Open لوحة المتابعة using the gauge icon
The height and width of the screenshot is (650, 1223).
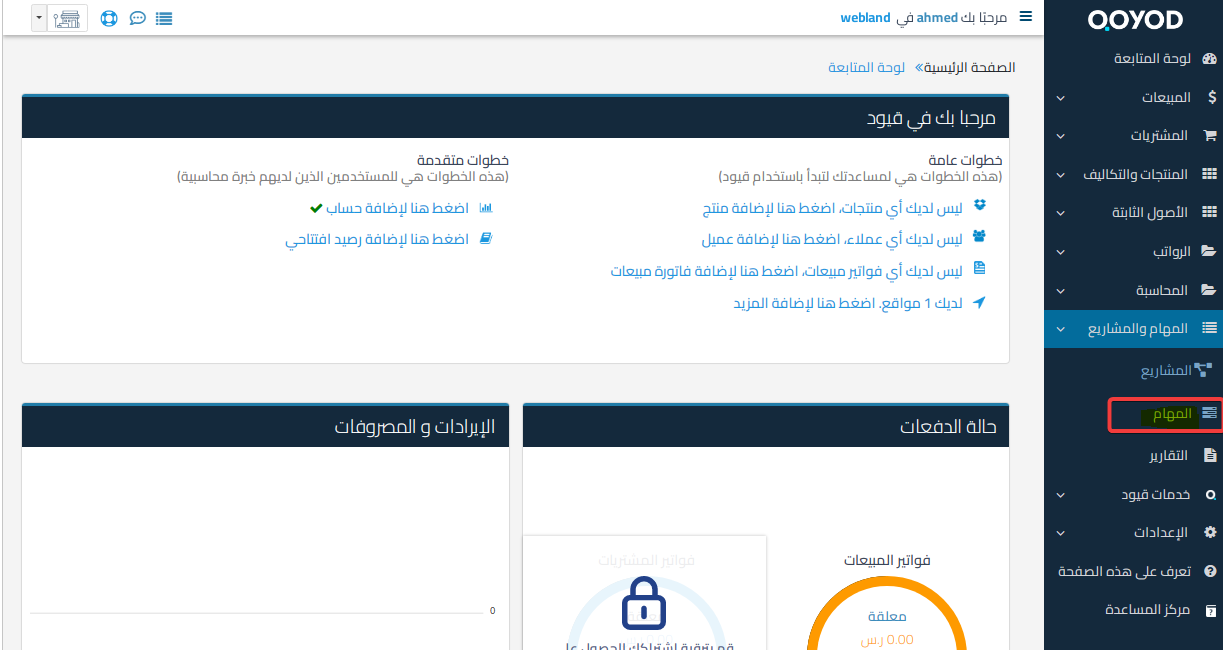coord(1210,58)
